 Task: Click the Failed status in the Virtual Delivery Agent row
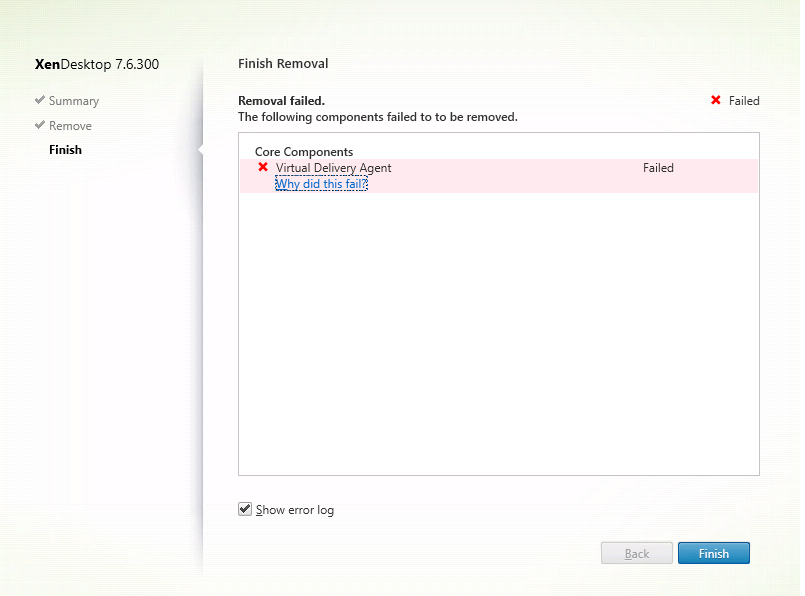pos(658,168)
